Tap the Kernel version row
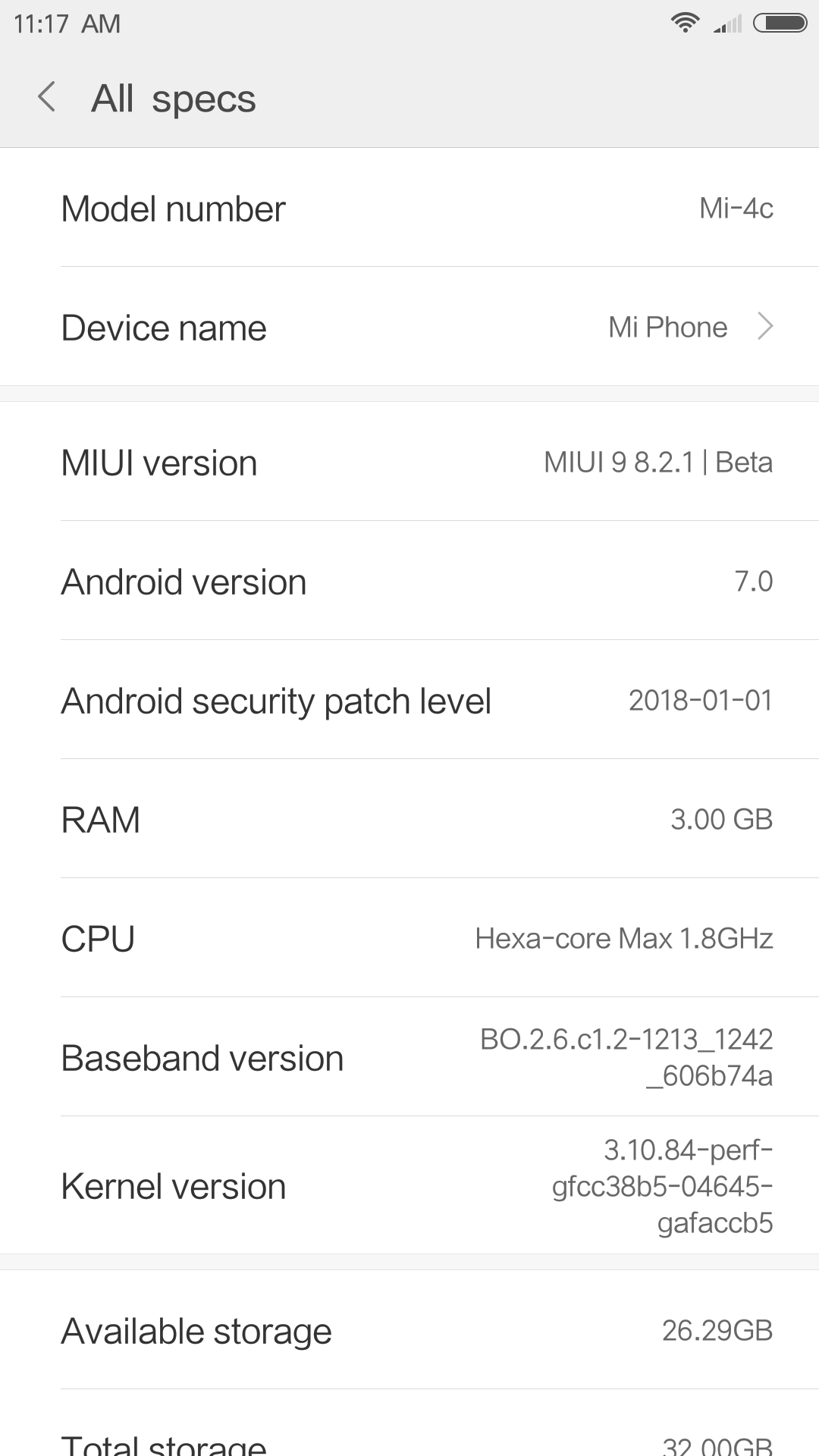This screenshot has width=819, height=1456. click(409, 1186)
